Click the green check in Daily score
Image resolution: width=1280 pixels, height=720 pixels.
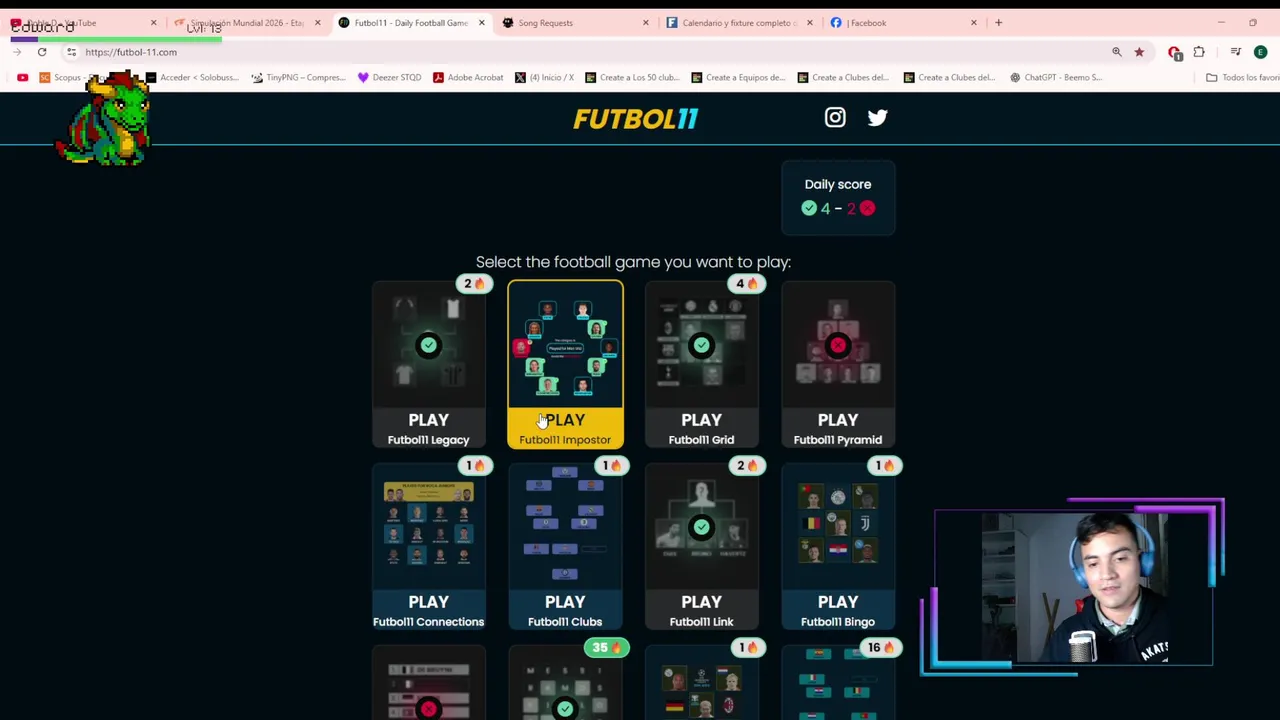809,208
